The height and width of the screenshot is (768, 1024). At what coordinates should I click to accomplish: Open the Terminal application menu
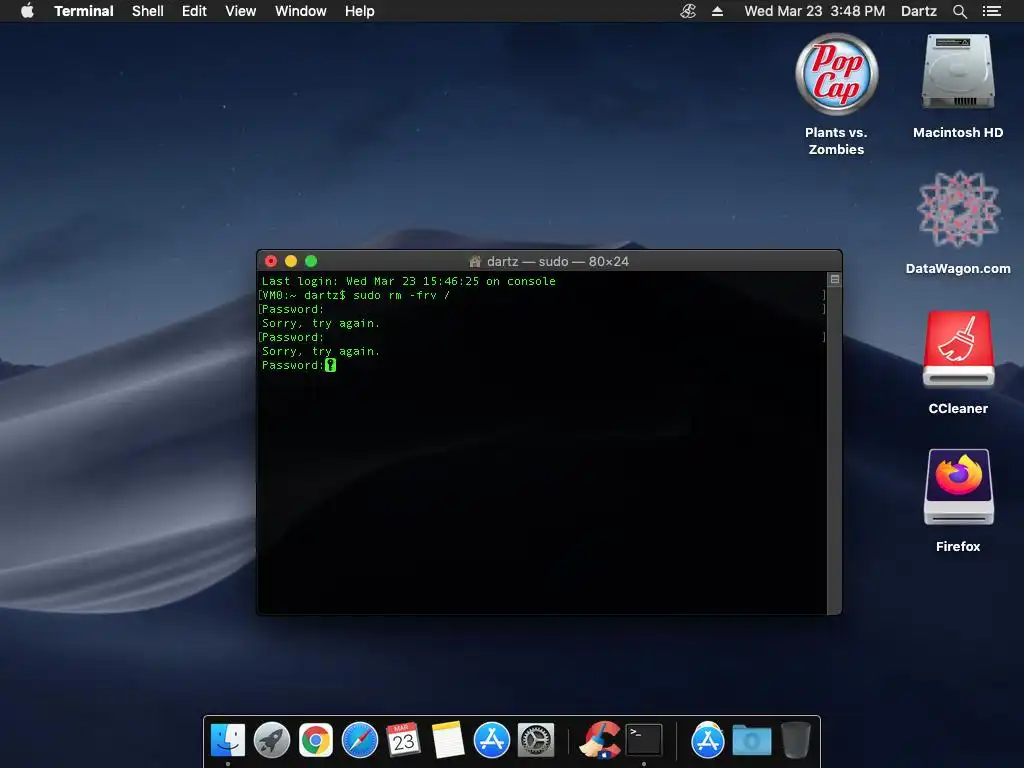pyautogui.click(x=84, y=11)
